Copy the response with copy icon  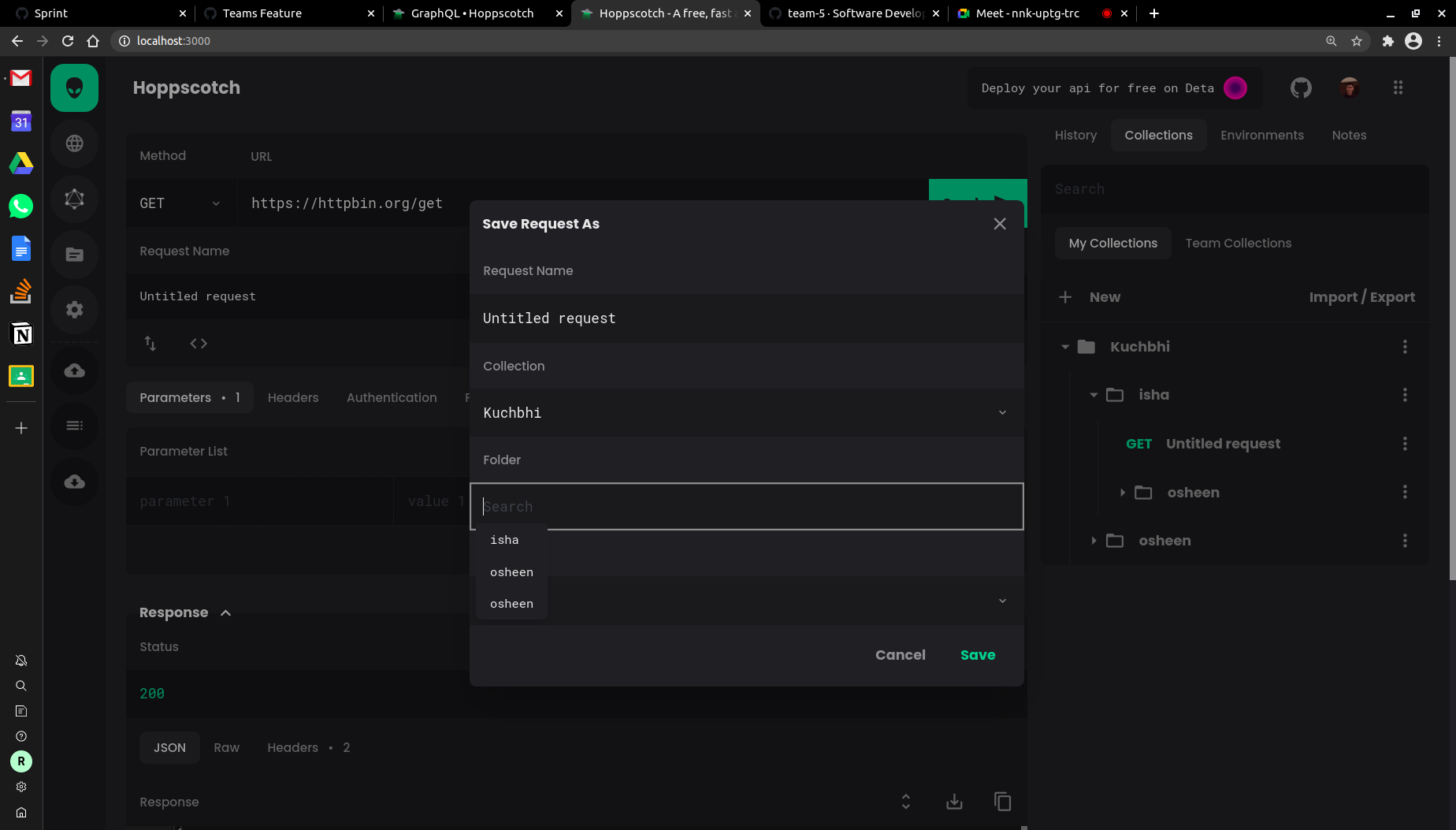(1002, 802)
